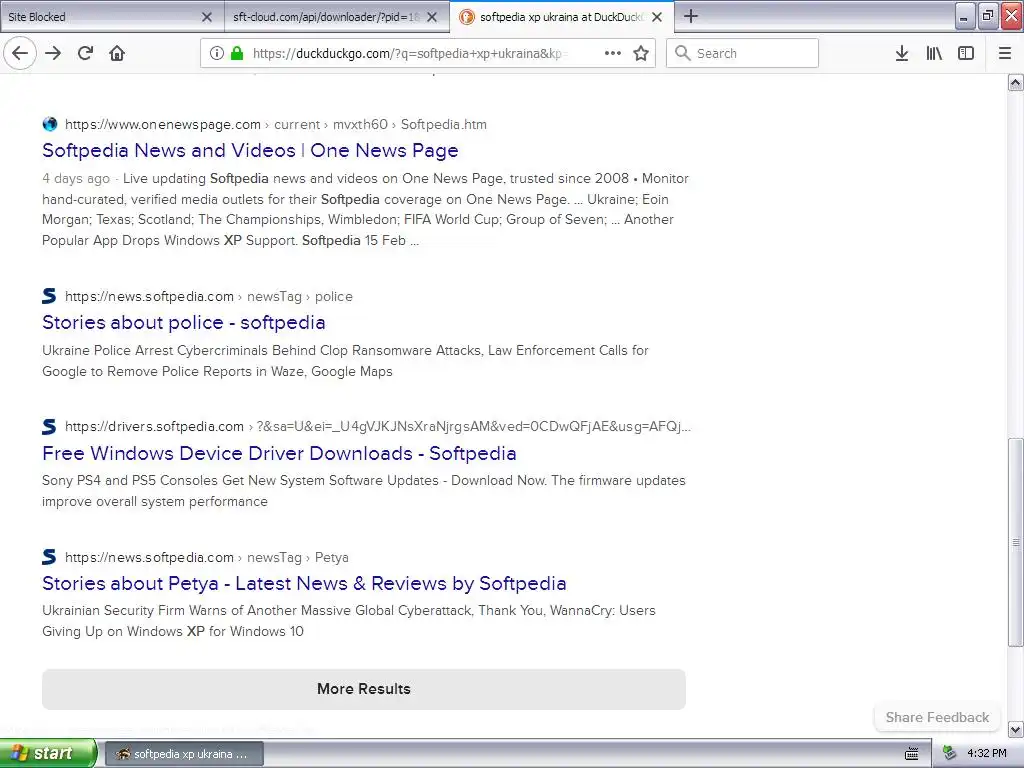1024x768 pixels.
Task: Load More Results
Action: (x=364, y=689)
